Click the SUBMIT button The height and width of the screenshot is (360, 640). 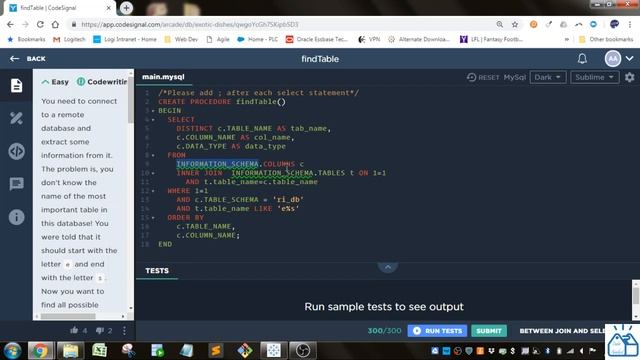pyautogui.click(x=489, y=331)
